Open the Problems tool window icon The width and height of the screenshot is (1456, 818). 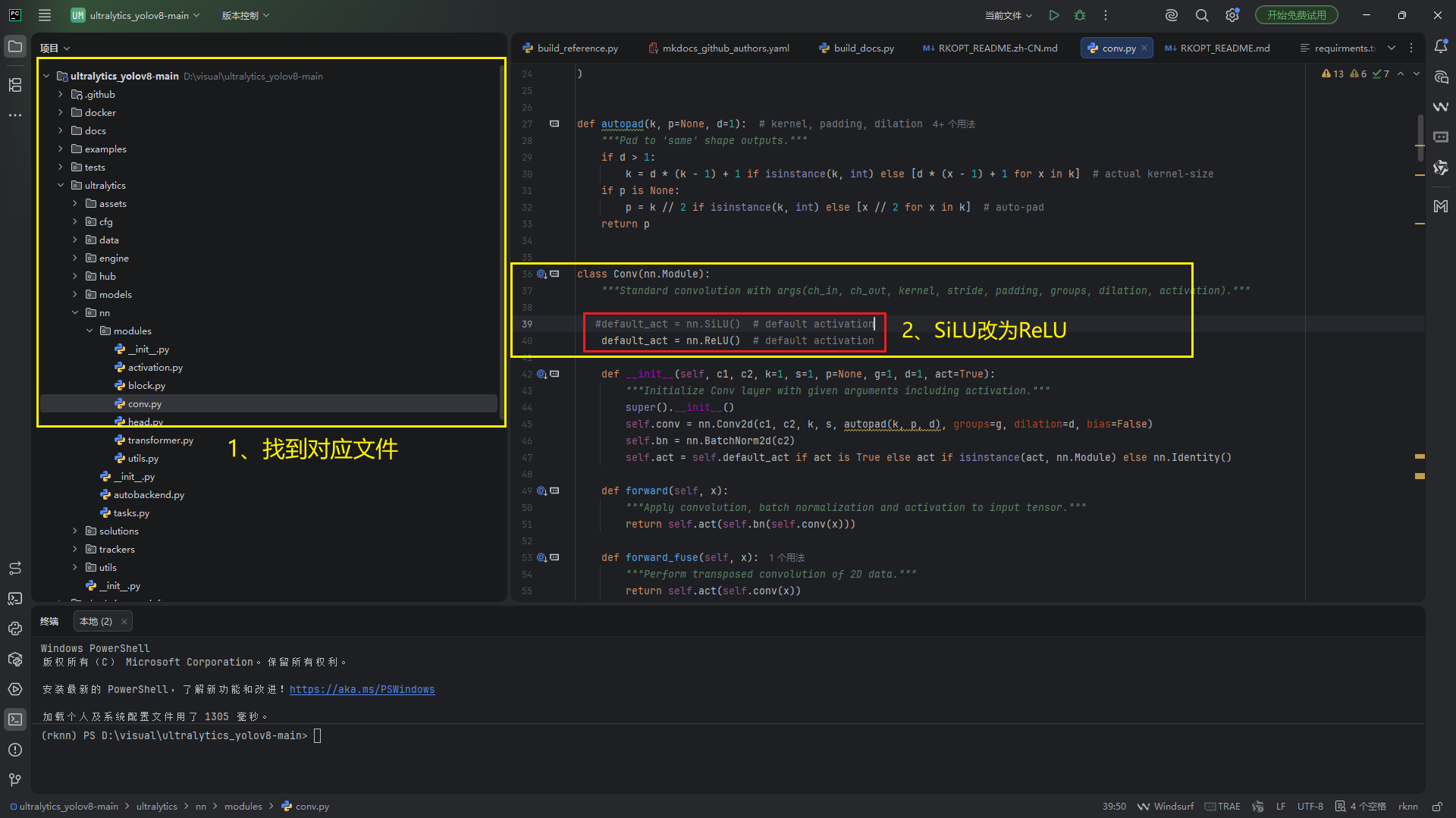(15, 750)
